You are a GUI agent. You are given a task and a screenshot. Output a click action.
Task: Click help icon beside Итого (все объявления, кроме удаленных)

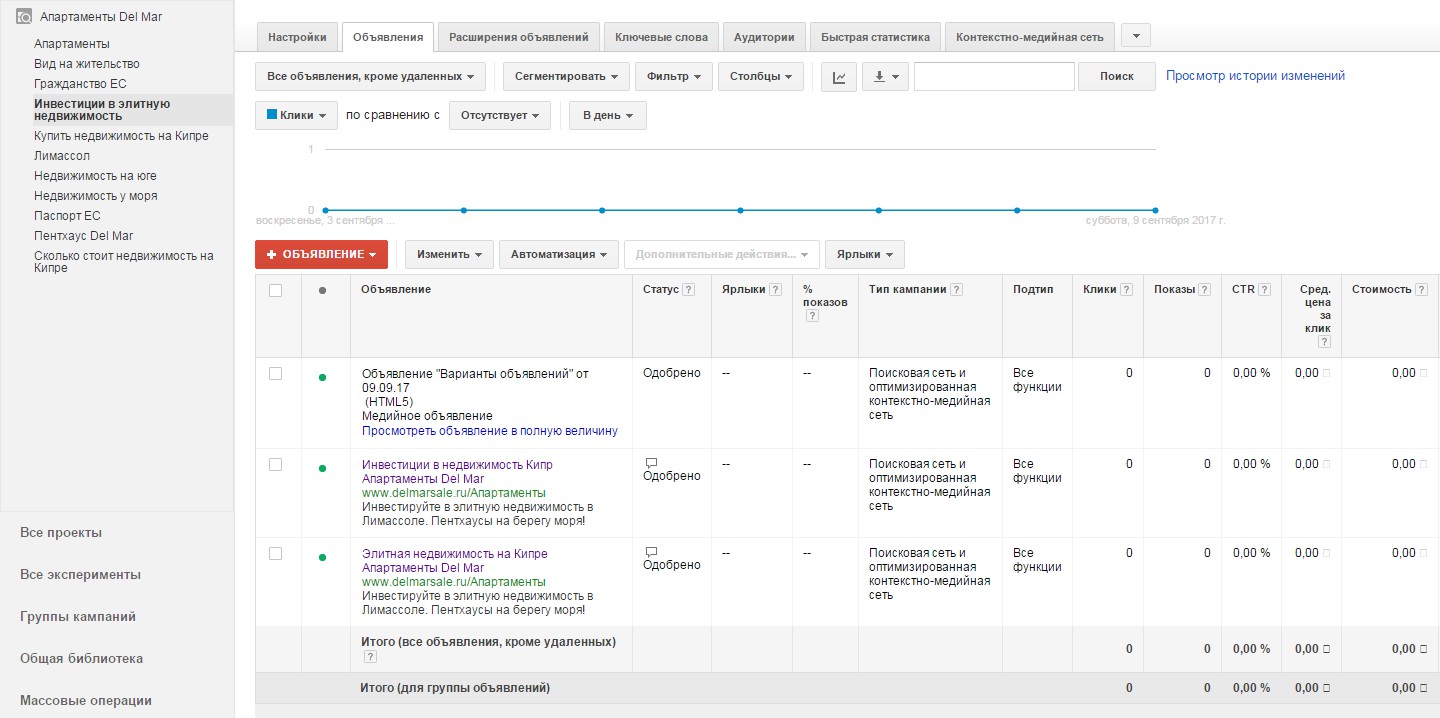370,657
